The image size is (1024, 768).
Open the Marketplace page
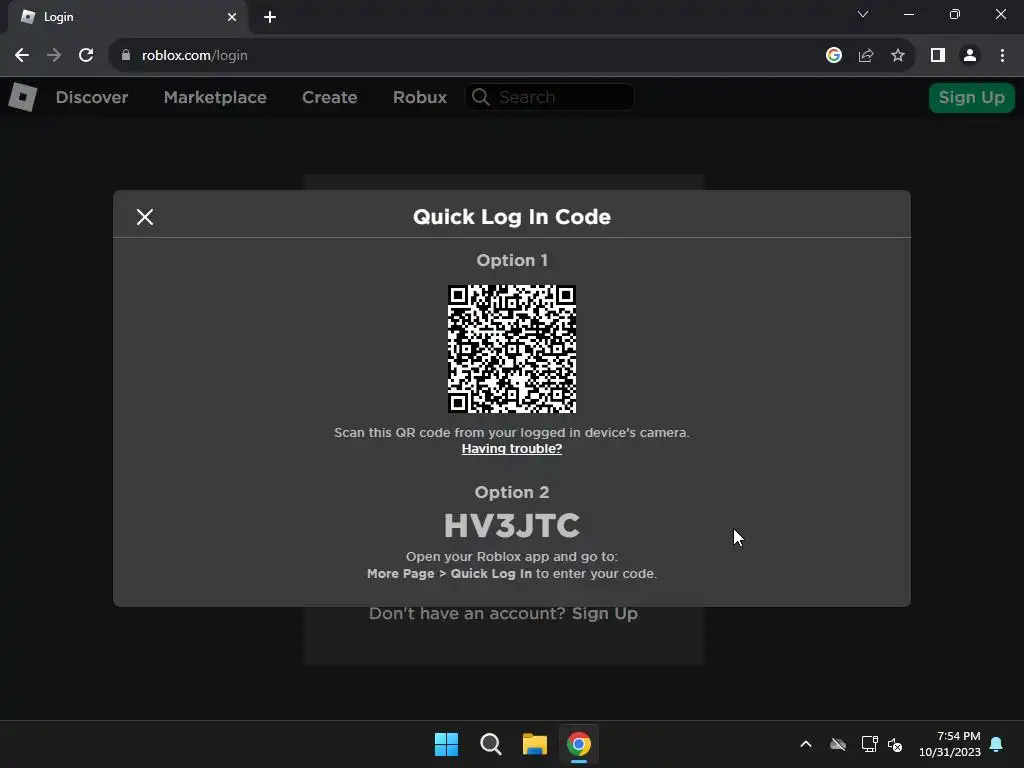[215, 97]
